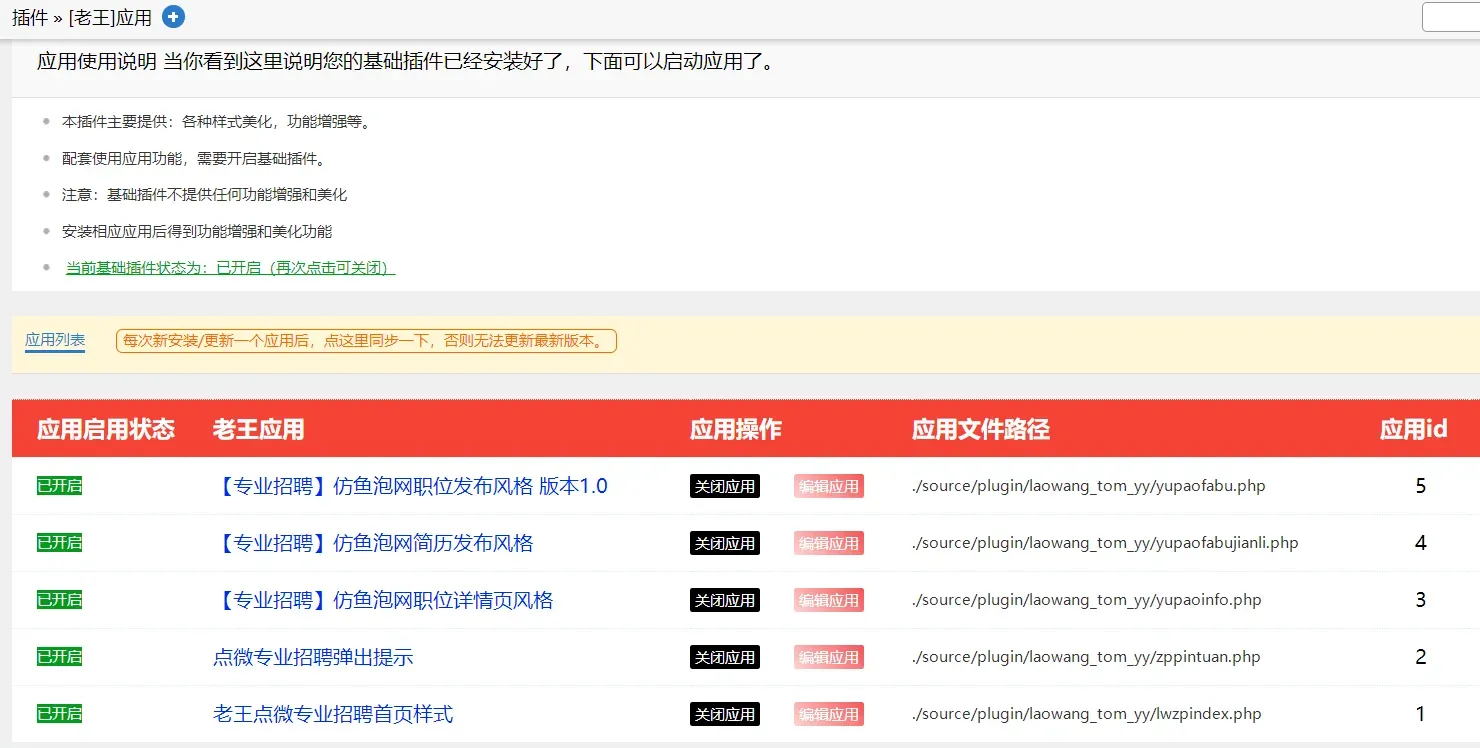Click path text ending yupaoinfo.php
Screen dimensions: 1480x748
(x=1087, y=600)
